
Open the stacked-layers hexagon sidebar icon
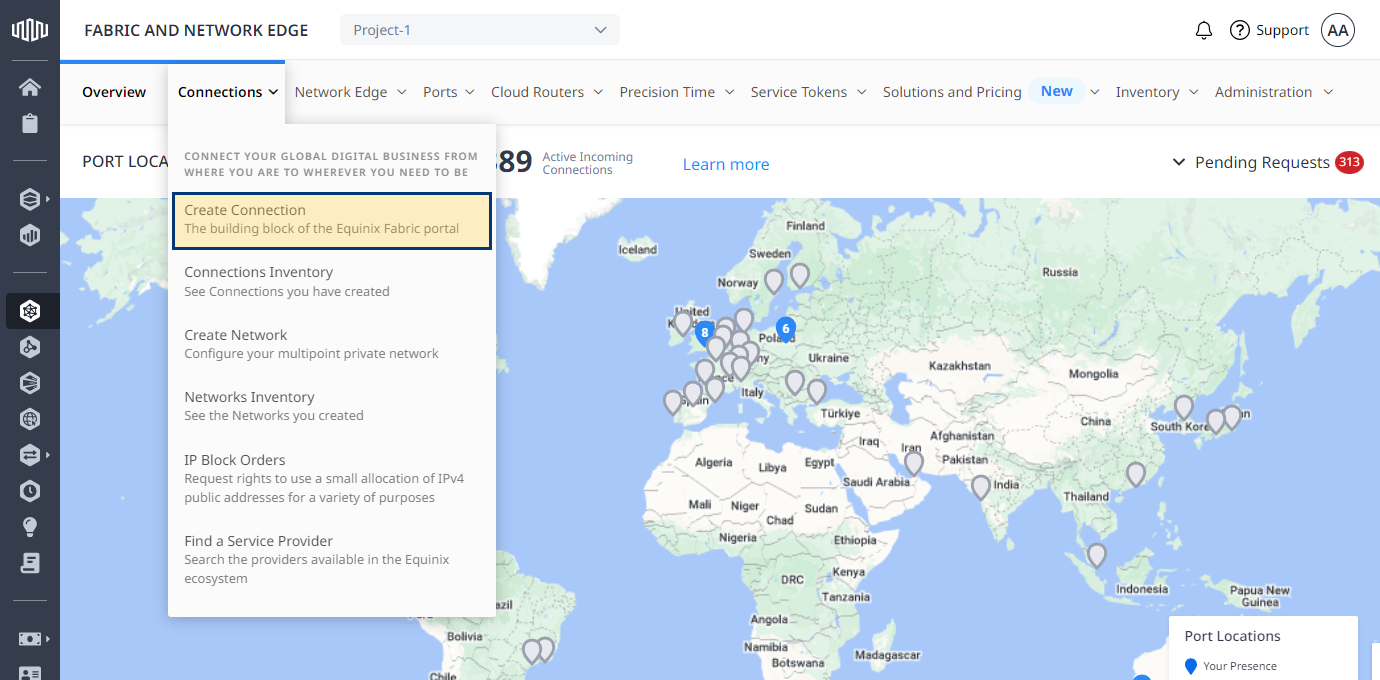[x=30, y=199]
